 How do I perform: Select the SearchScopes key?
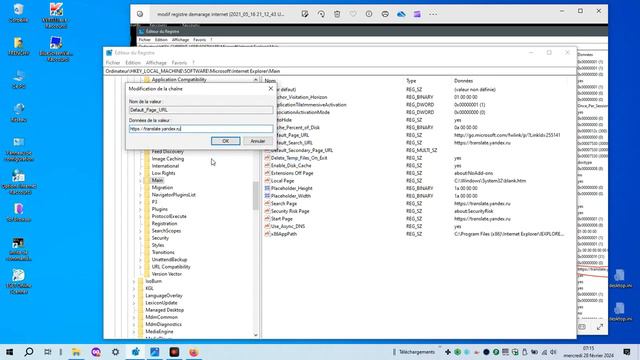(166, 231)
